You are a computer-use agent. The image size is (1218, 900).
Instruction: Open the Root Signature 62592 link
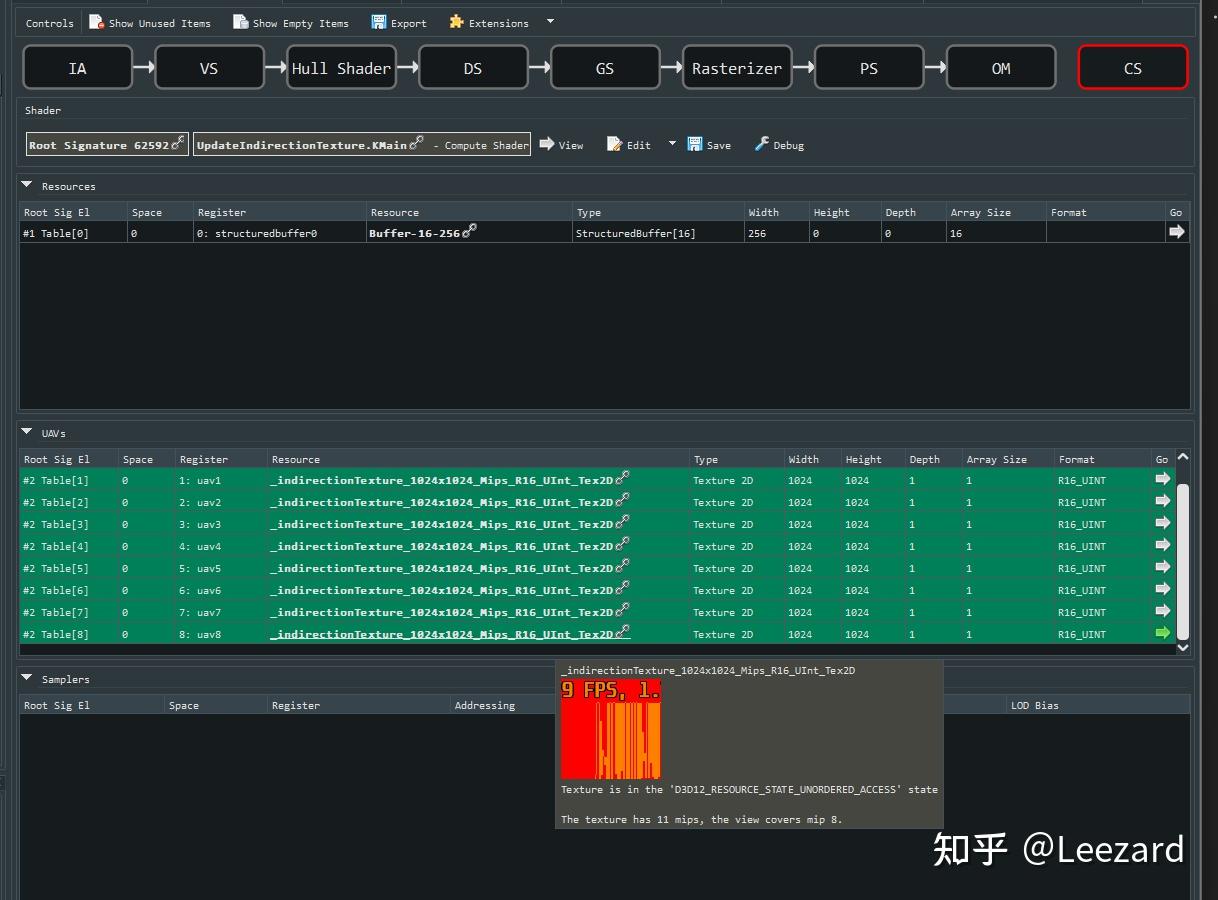[100, 144]
